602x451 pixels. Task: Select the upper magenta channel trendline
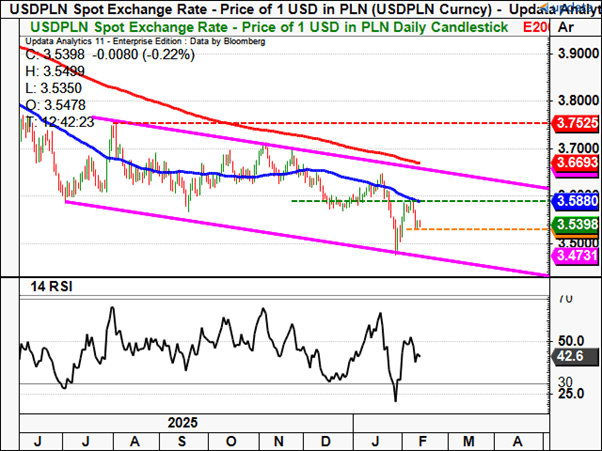(300, 147)
